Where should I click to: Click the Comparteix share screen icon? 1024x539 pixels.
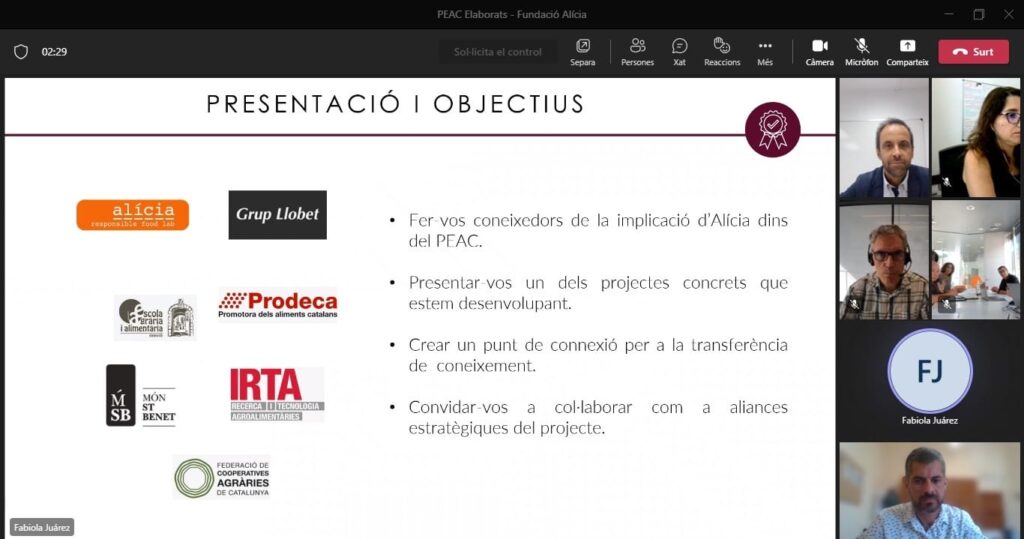click(x=907, y=51)
